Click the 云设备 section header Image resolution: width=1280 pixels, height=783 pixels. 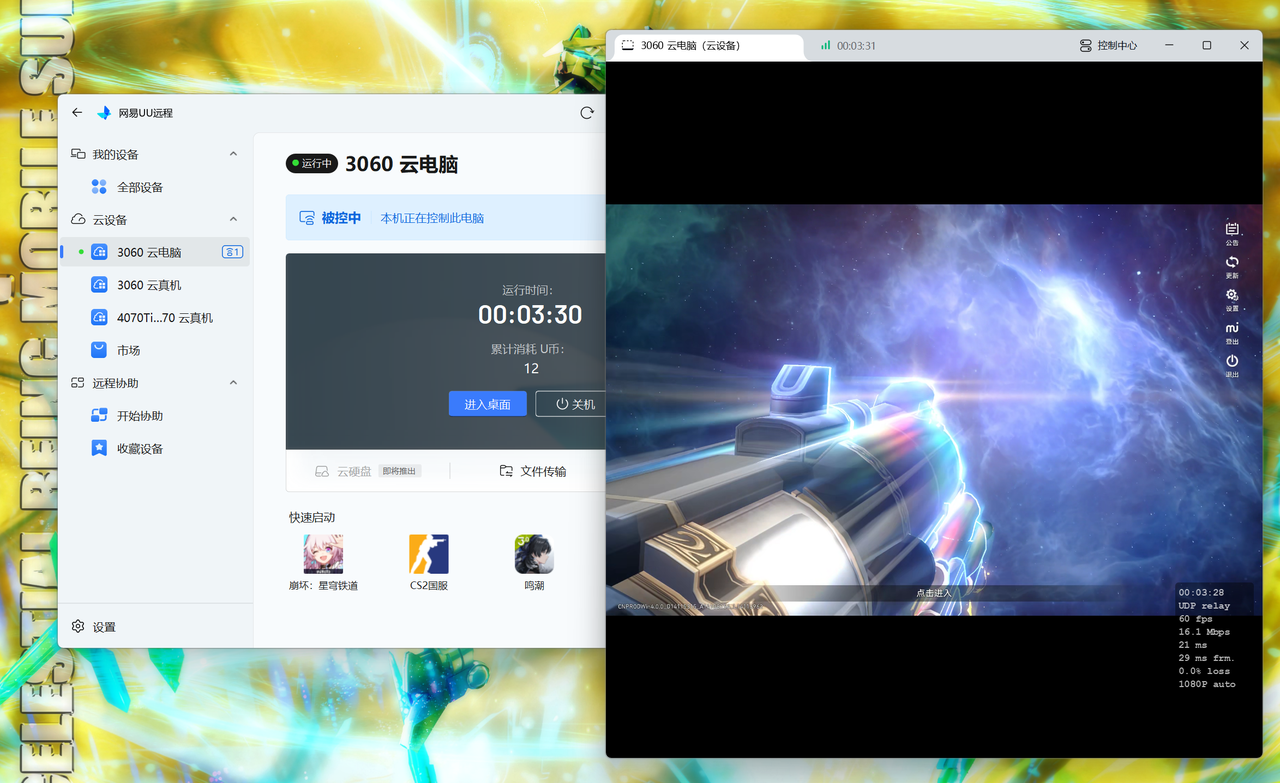(x=155, y=219)
